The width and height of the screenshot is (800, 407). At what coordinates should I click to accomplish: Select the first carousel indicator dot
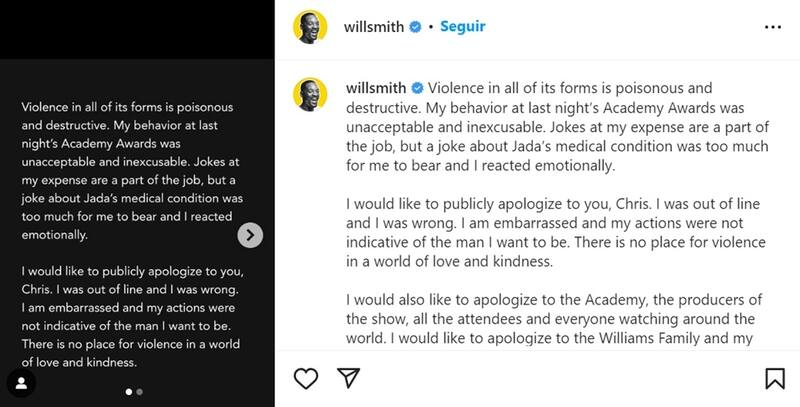129,392
